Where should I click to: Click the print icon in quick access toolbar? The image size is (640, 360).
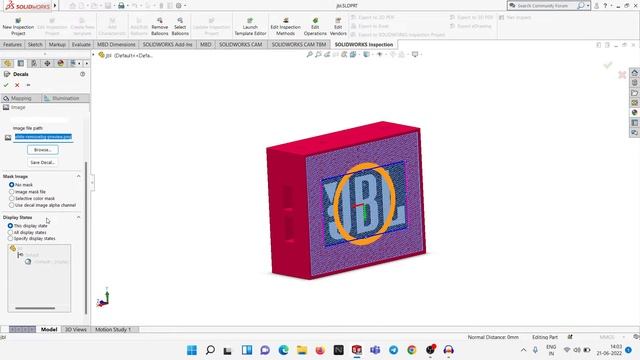pos(121,6)
